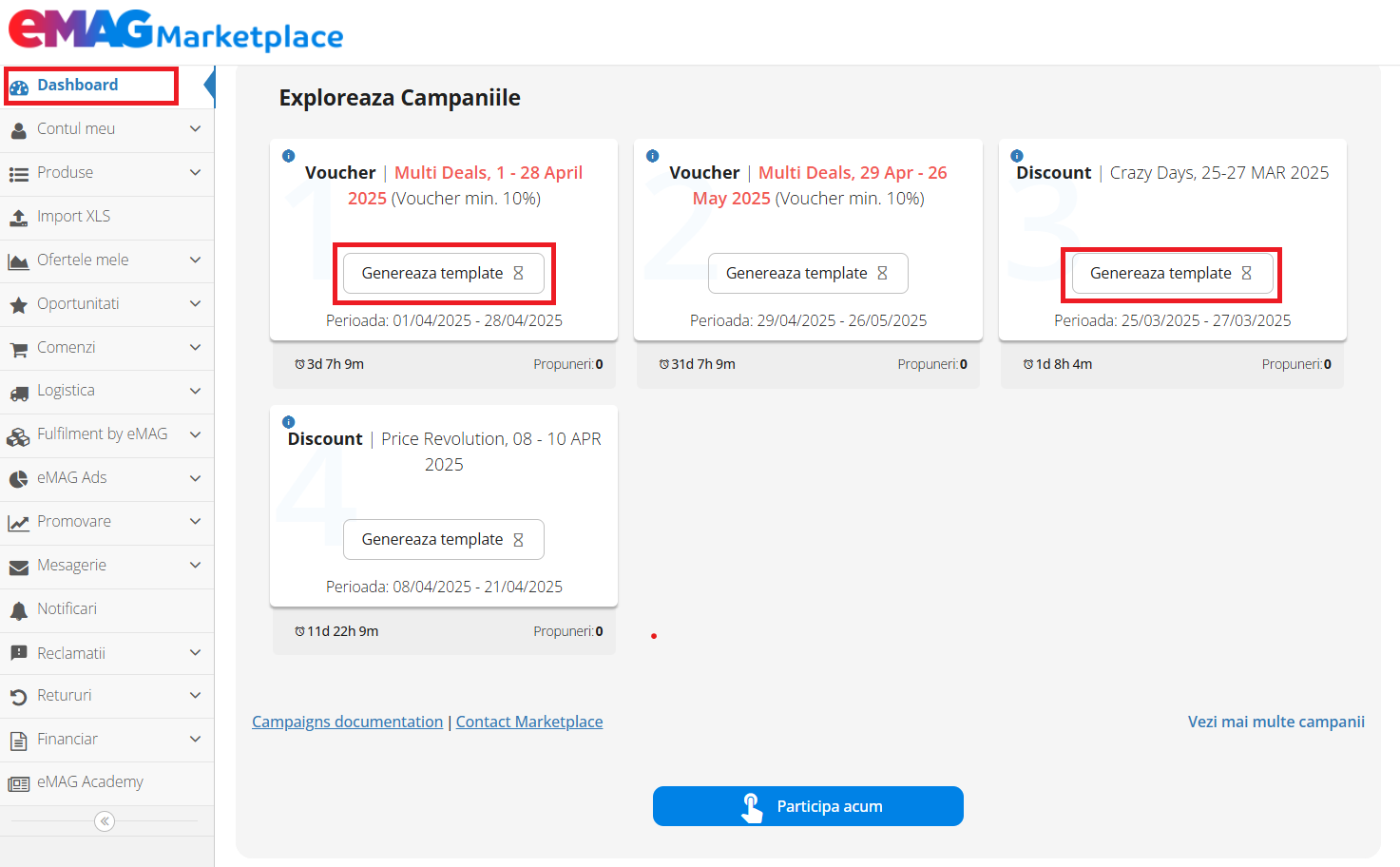Expand the Comenzi chevron

(195, 347)
